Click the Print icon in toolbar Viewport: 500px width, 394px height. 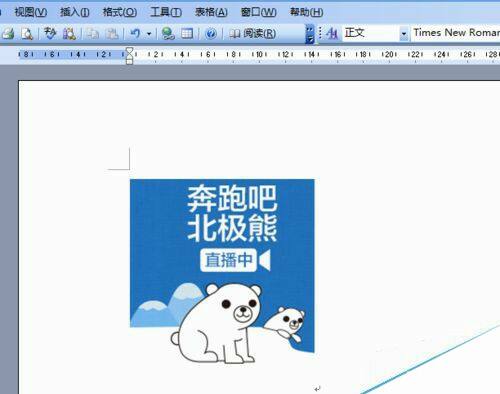point(8,33)
